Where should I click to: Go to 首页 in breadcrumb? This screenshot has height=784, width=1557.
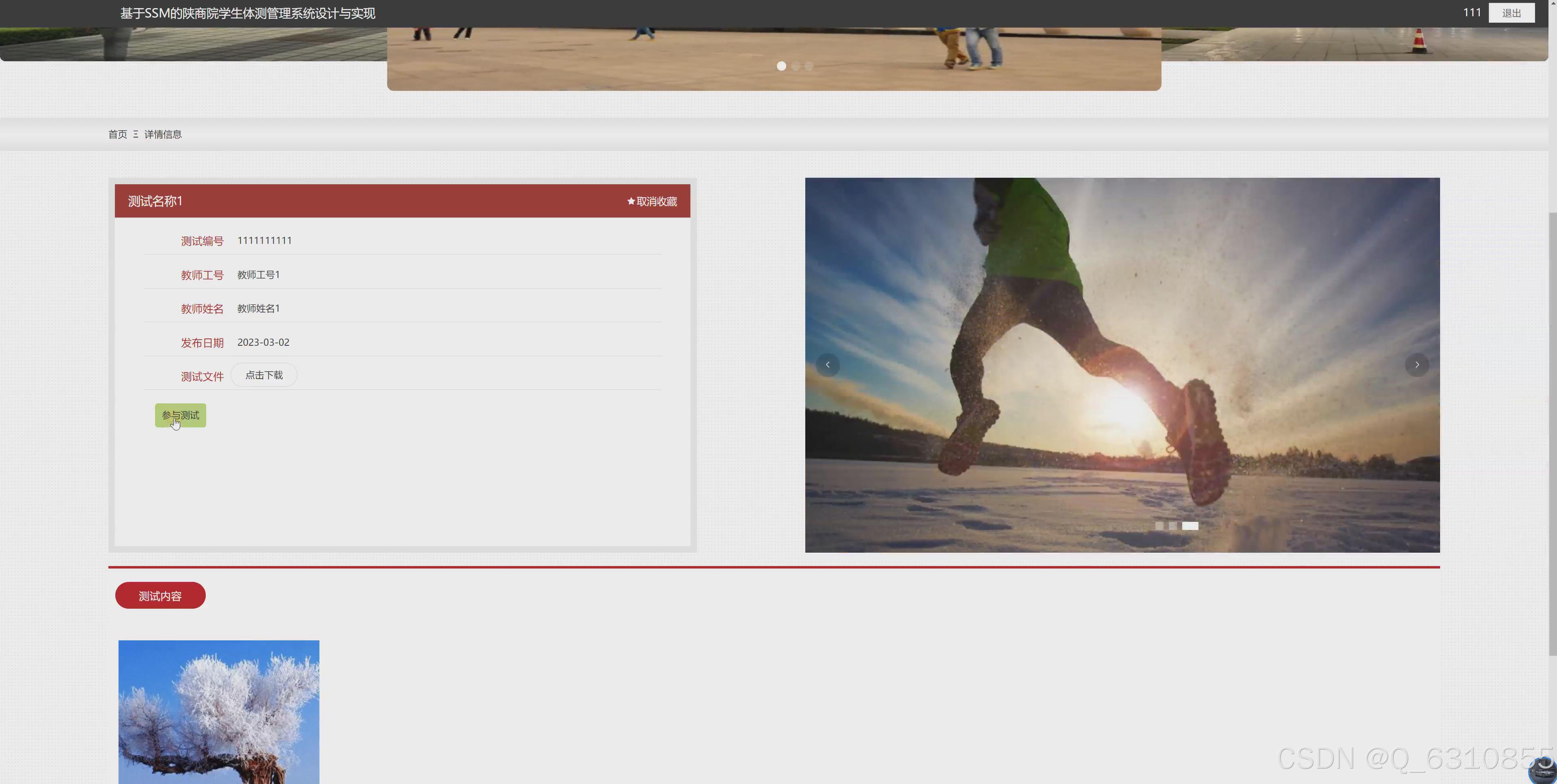pos(117,134)
